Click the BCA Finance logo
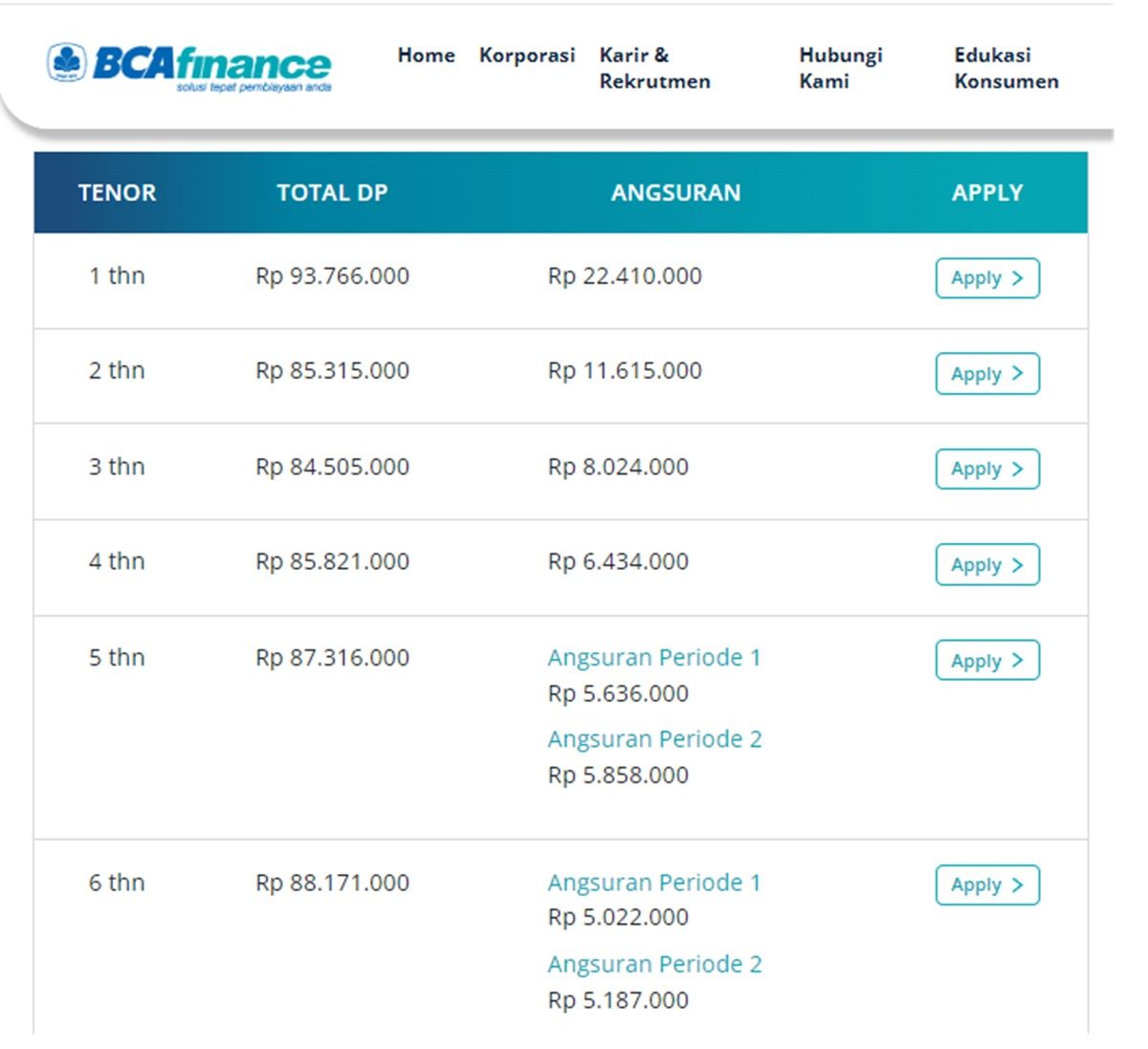 tap(189, 67)
